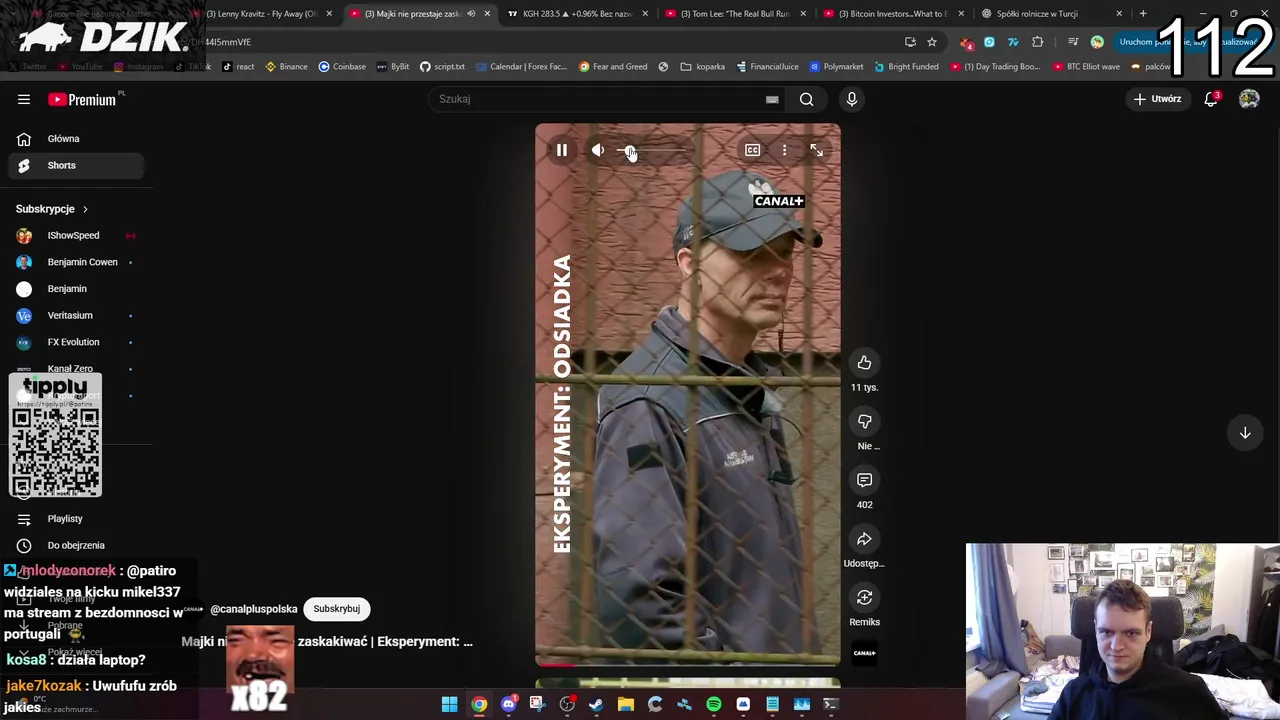Mute the Short's audio
Screen dimensions: 1280x720
pos(597,150)
